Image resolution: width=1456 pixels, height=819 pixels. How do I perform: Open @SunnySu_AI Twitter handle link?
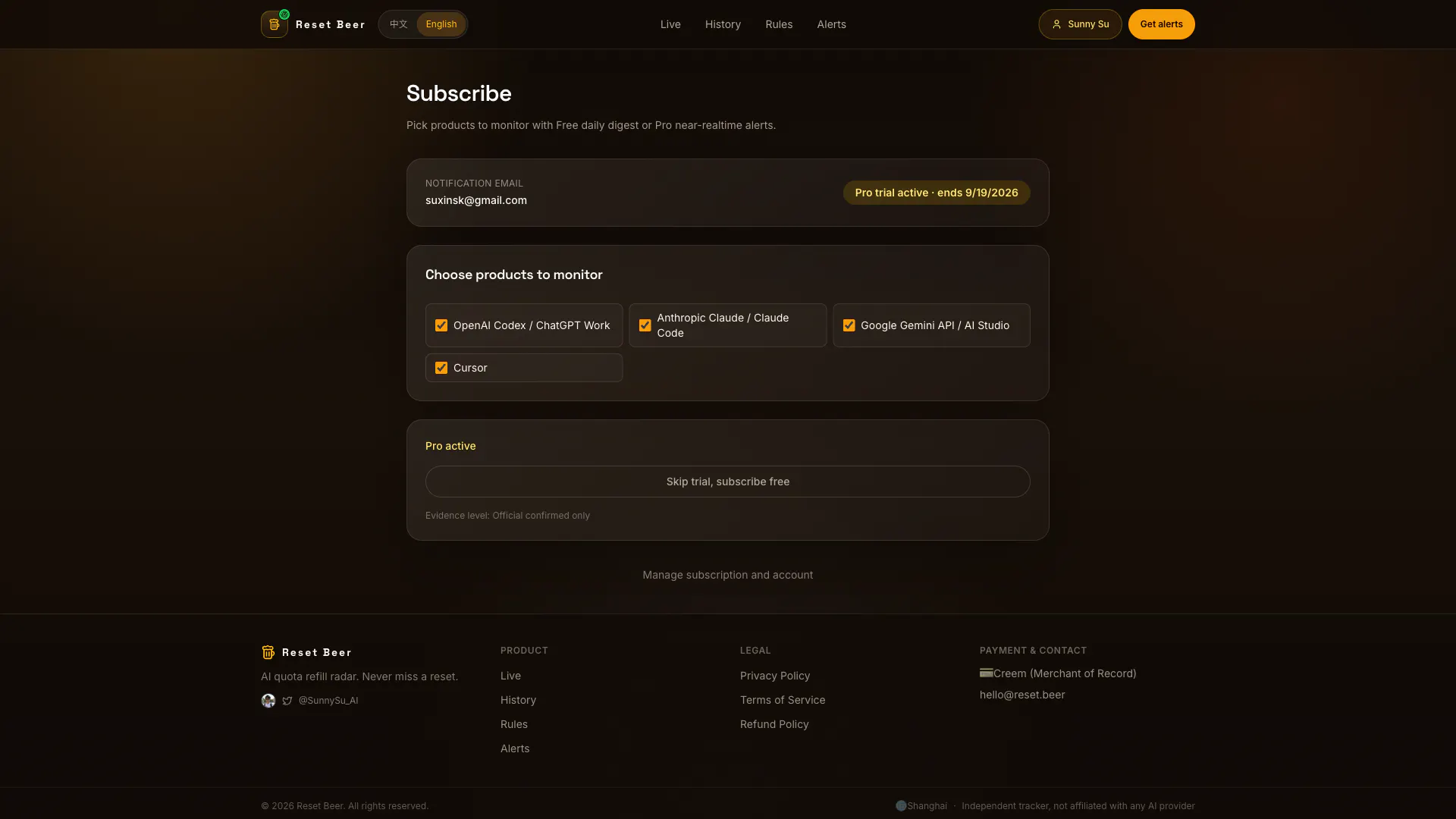click(328, 701)
